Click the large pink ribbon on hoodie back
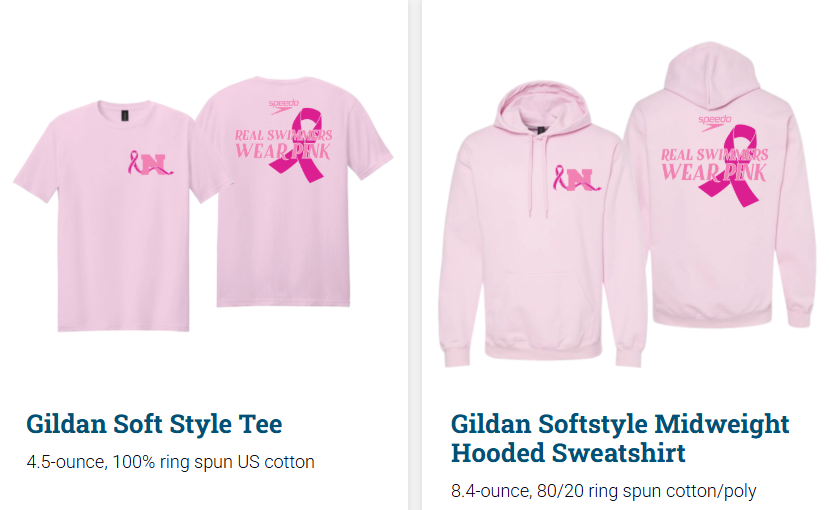The height and width of the screenshot is (510, 829). pos(731,165)
